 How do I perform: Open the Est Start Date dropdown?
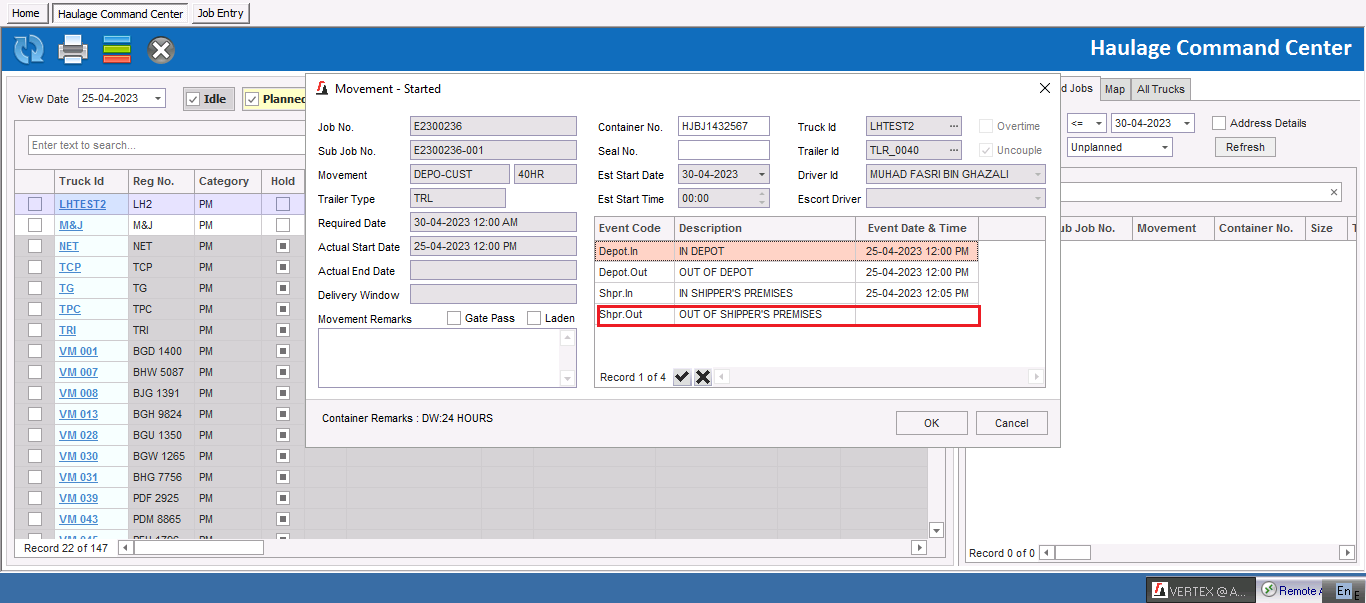click(x=762, y=174)
